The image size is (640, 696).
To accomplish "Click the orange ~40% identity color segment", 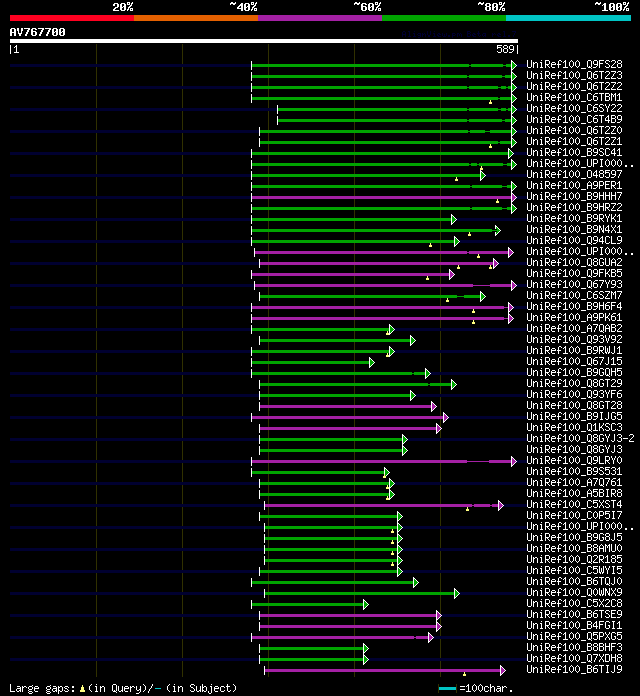I will [x=196, y=18].
